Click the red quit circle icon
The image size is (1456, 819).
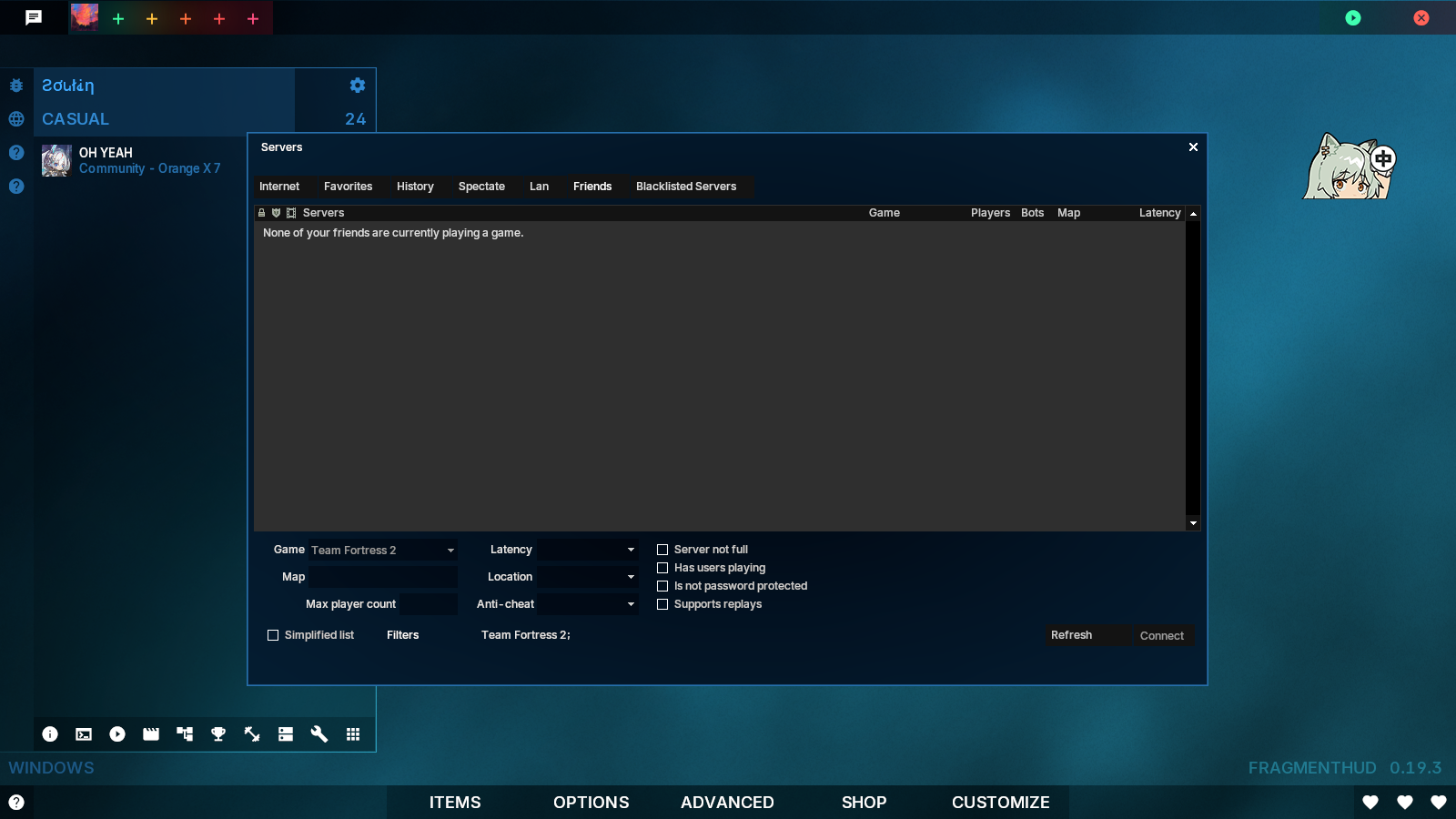tap(1421, 17)
